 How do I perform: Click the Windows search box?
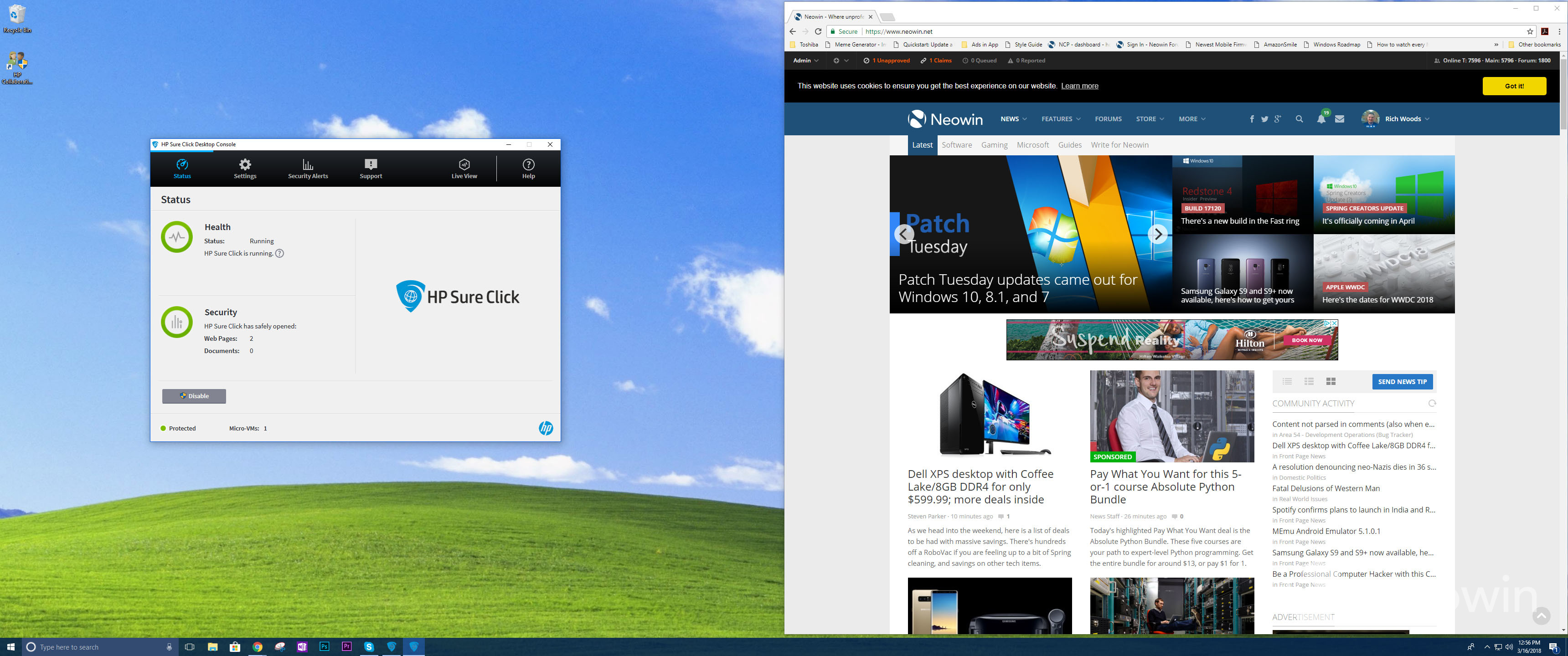pos(100,647)
